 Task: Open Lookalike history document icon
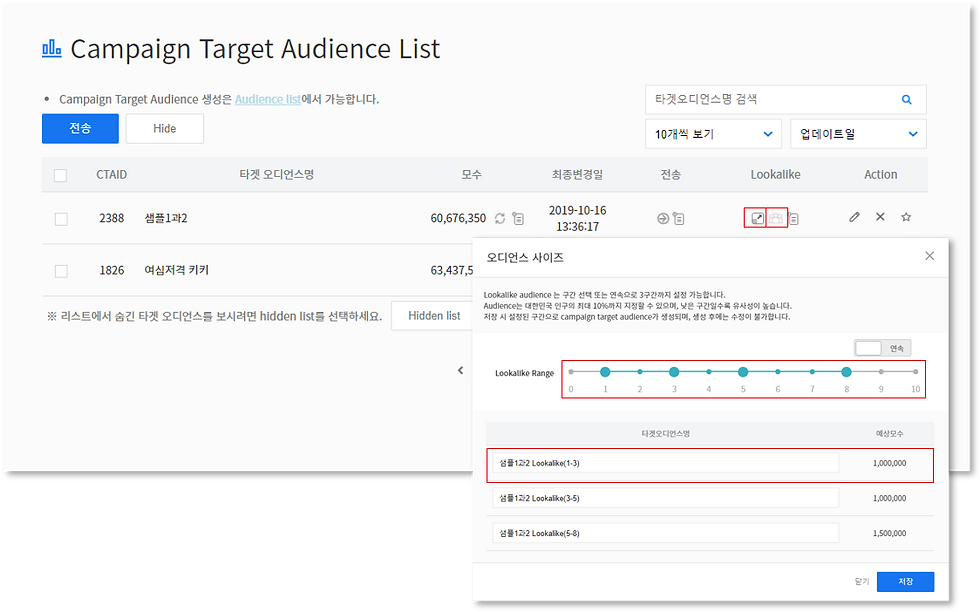[793, 218]
